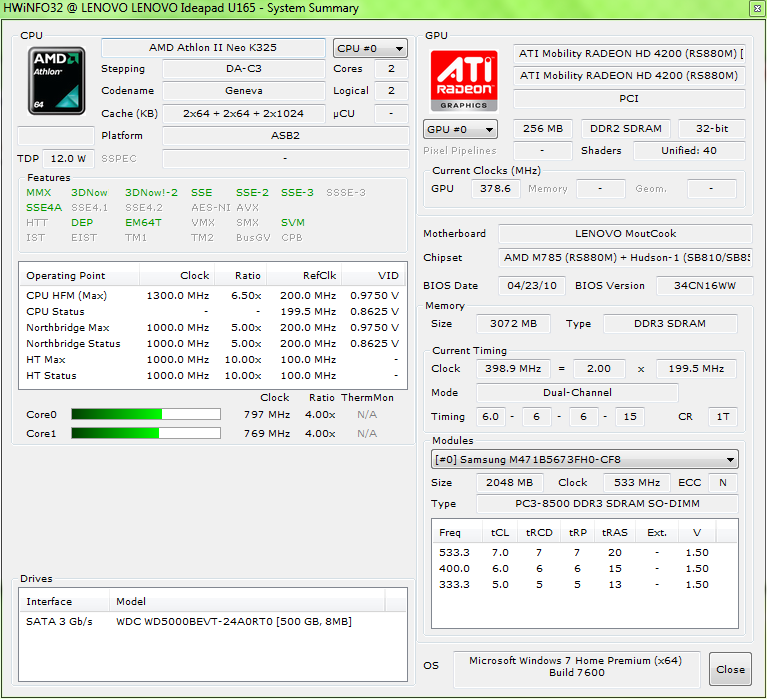Open the CPU #0 selector dropdown
Image resolution: width=767 pixels, height=699 pixels.
point(371,48)
